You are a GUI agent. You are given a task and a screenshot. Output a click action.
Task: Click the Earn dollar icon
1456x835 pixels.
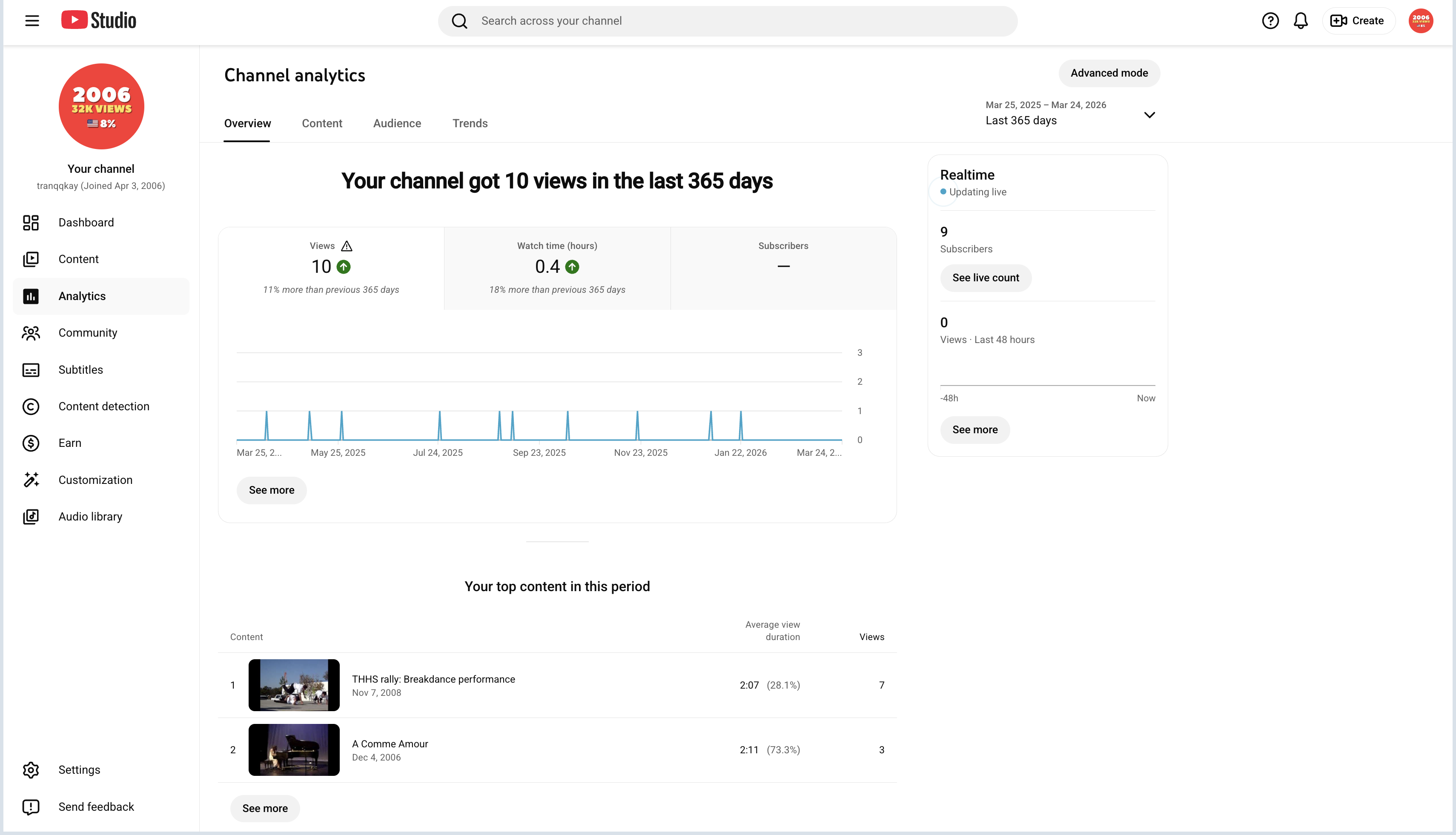(x=31, y=443)
